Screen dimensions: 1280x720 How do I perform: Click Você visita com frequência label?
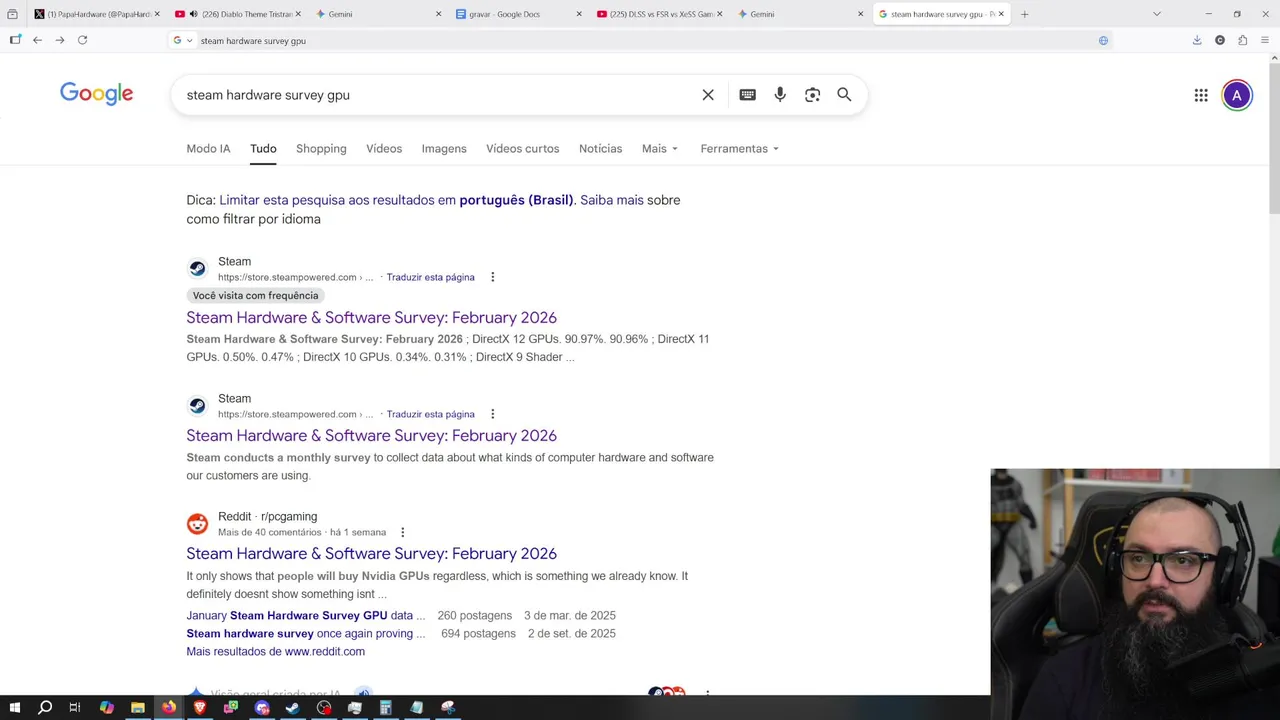point(255,295)
